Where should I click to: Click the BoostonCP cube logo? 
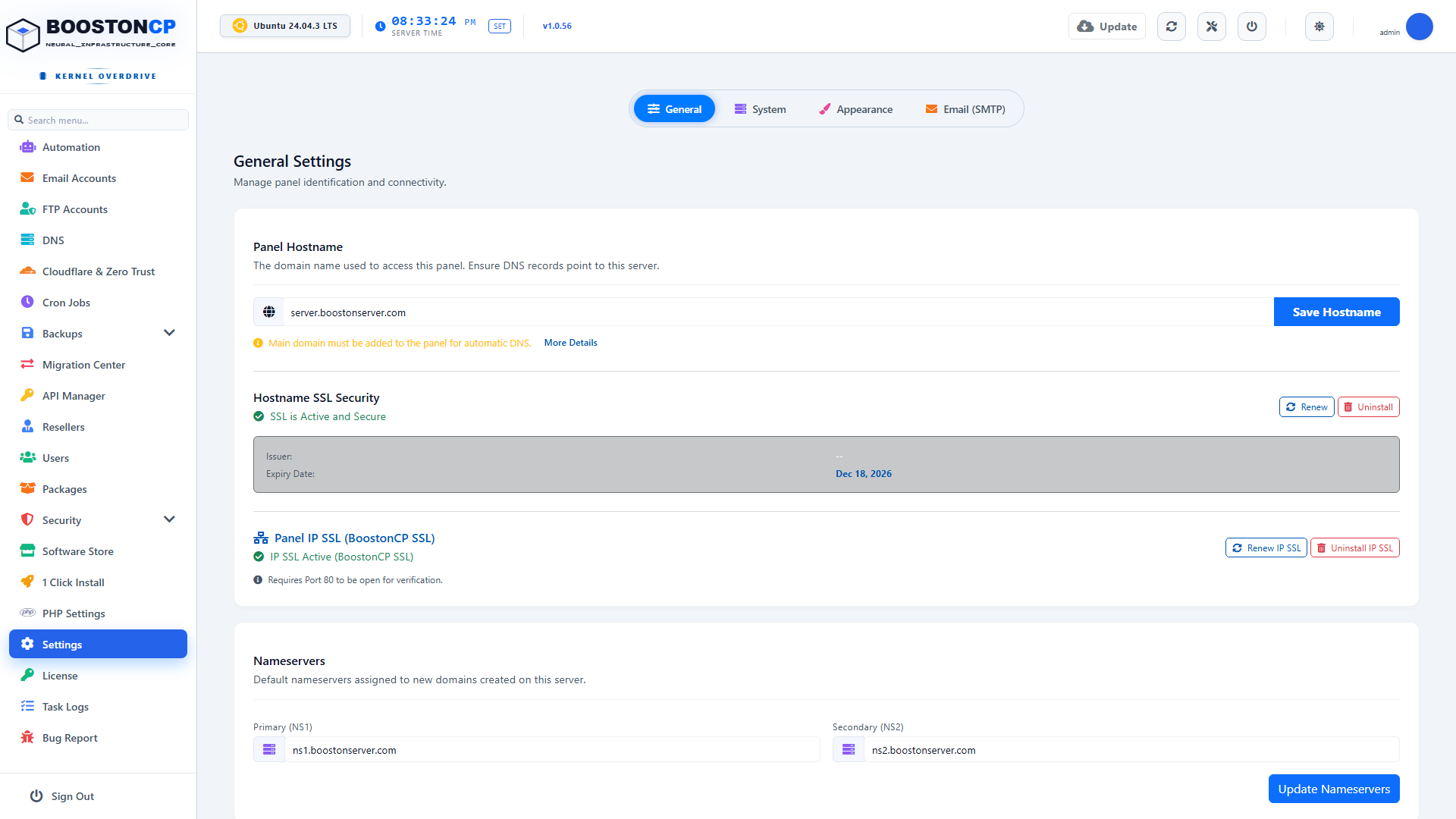(23, 35)
